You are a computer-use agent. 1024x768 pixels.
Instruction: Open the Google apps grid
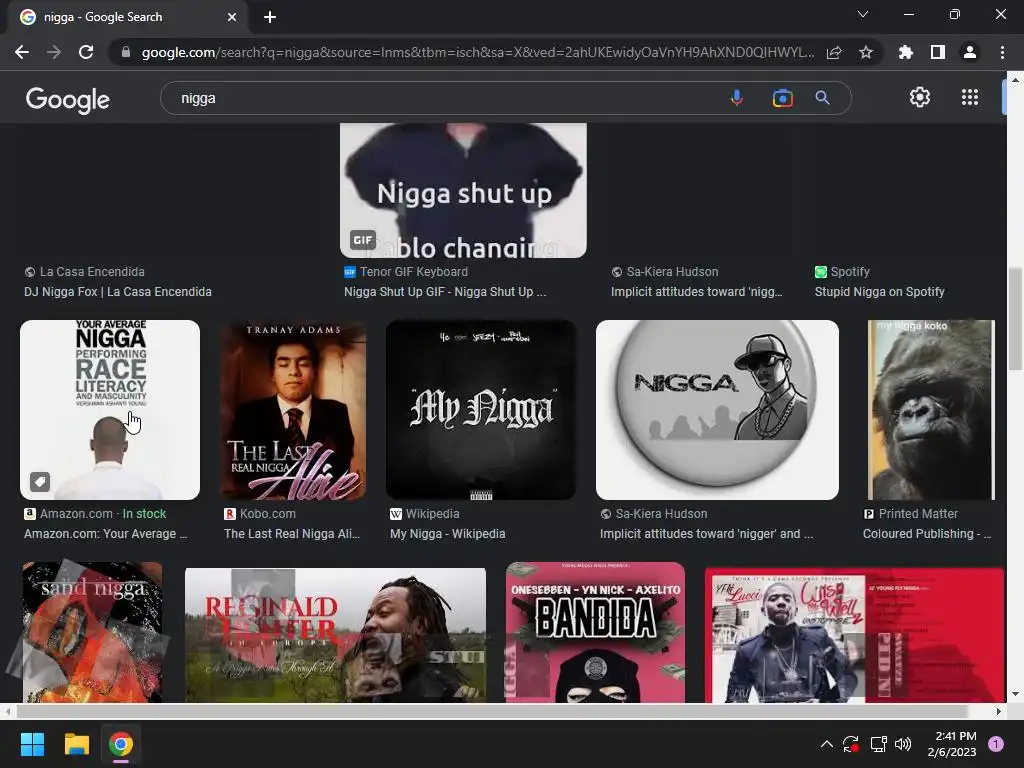point(970,97)
